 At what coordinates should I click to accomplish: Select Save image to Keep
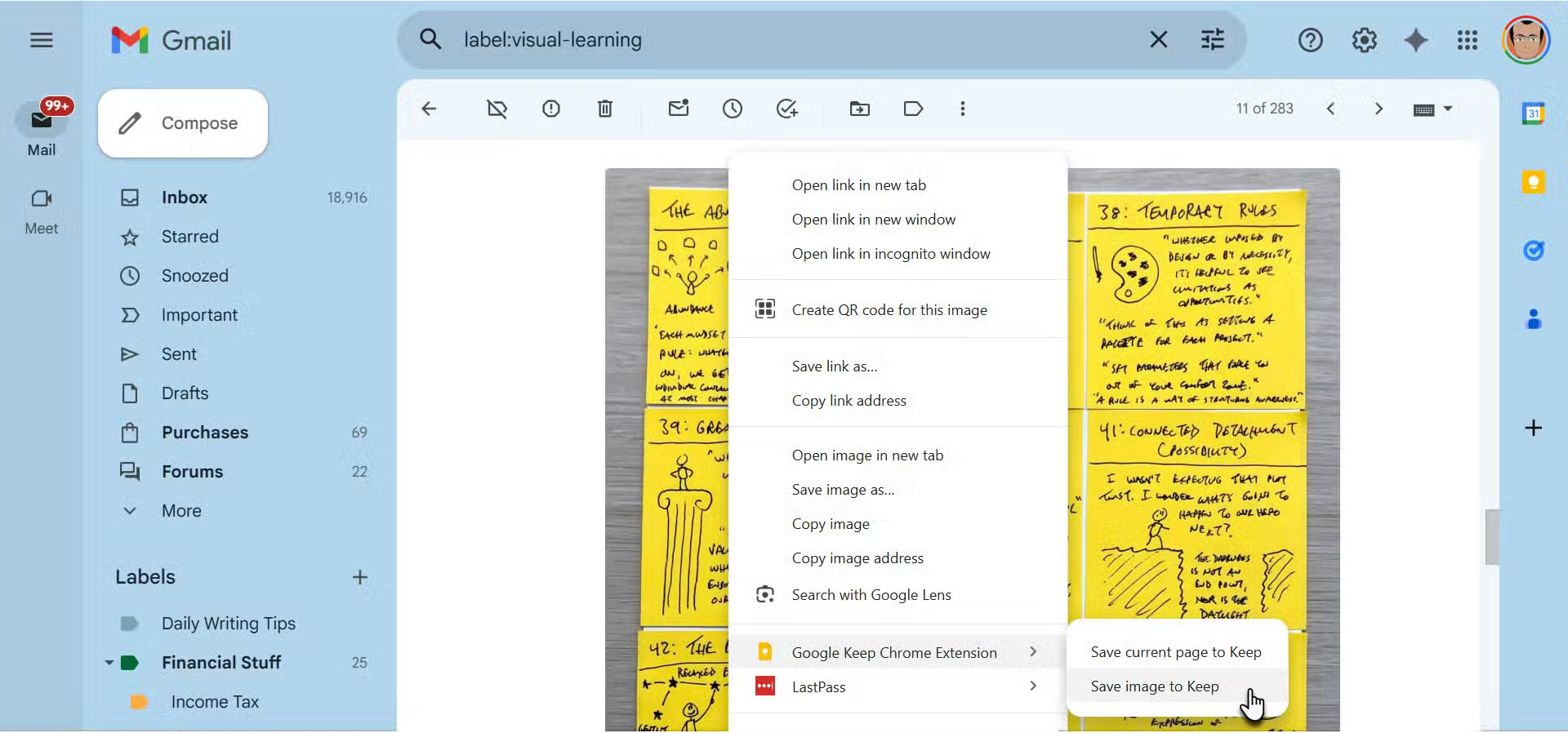[1154, 686]
